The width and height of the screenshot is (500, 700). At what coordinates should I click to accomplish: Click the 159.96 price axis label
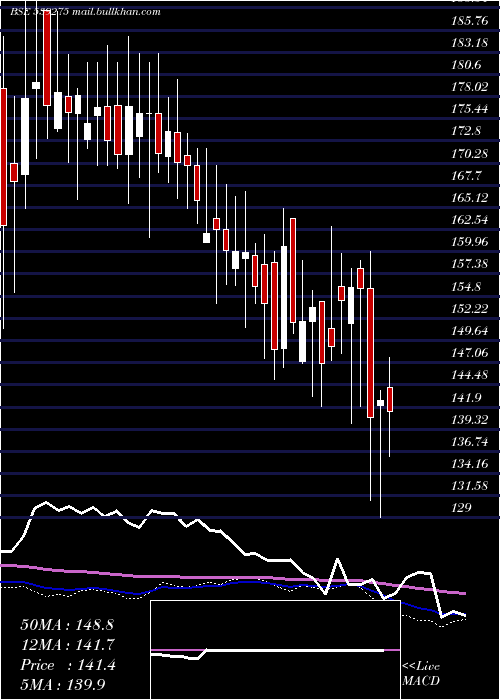[470, 242]
